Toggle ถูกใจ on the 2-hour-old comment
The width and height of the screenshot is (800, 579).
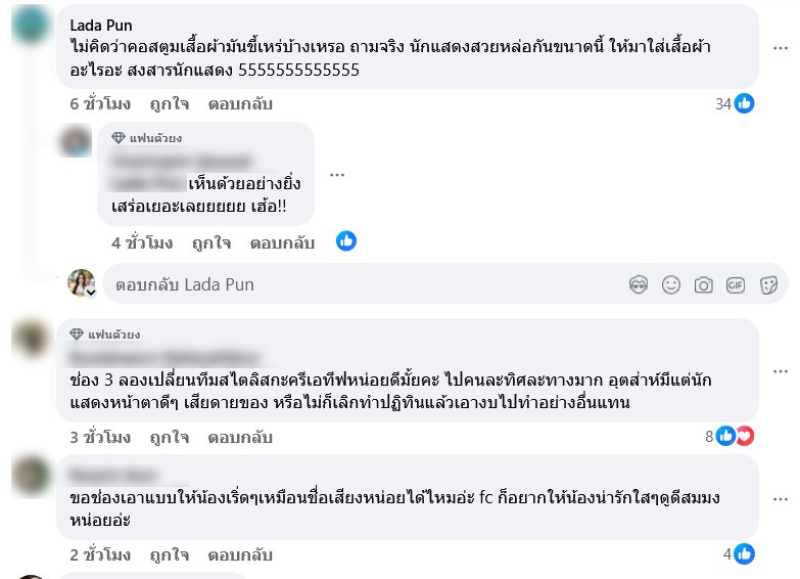[x=171, y=555]
